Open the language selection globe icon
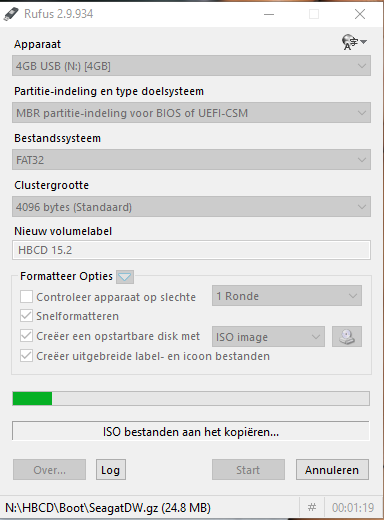The width and height of the screenshot is (384, 520). pyautogui.click(x=354, y=42)
